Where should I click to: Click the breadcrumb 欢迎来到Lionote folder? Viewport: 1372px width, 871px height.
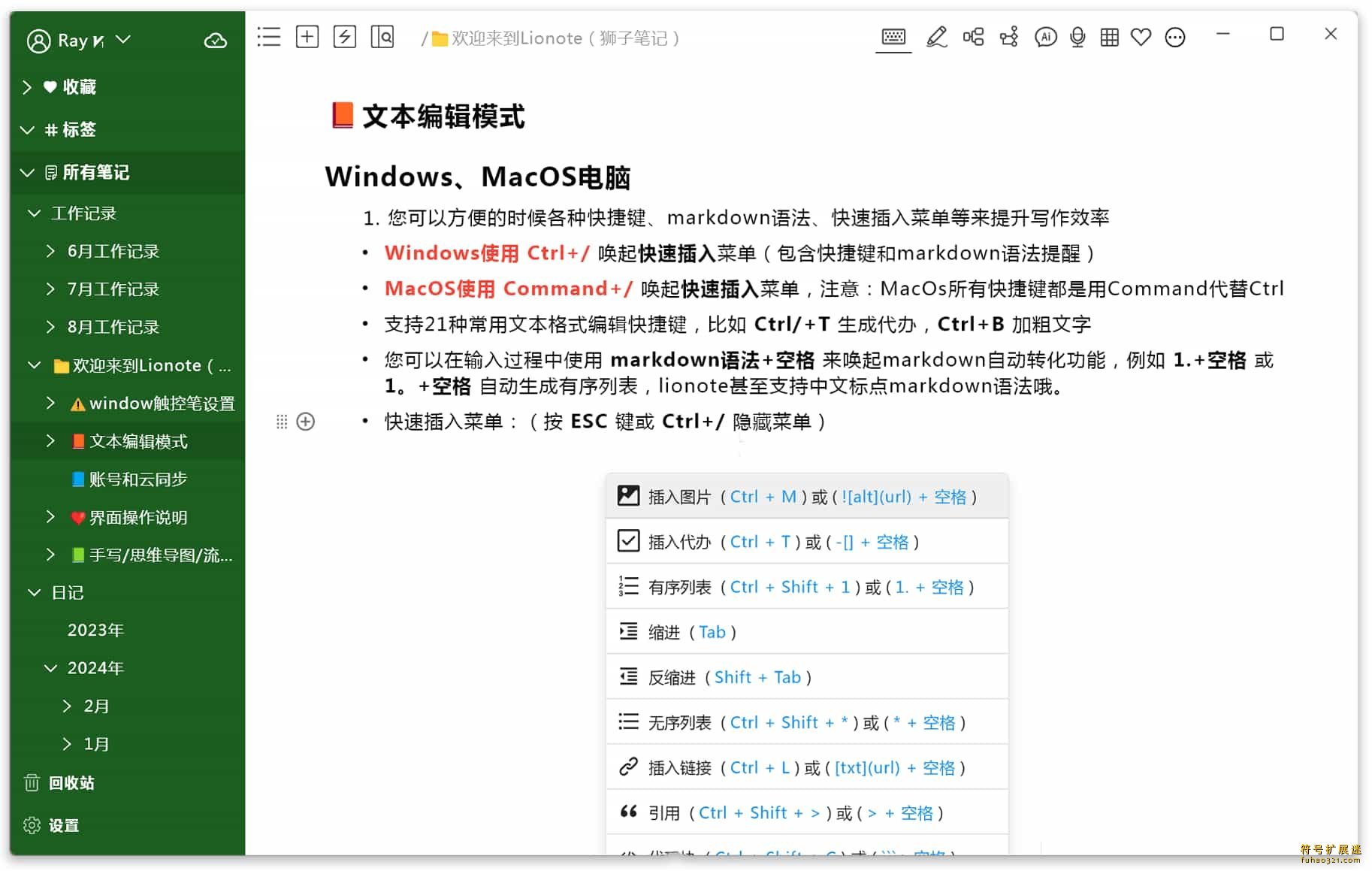(x=556, y=38)
